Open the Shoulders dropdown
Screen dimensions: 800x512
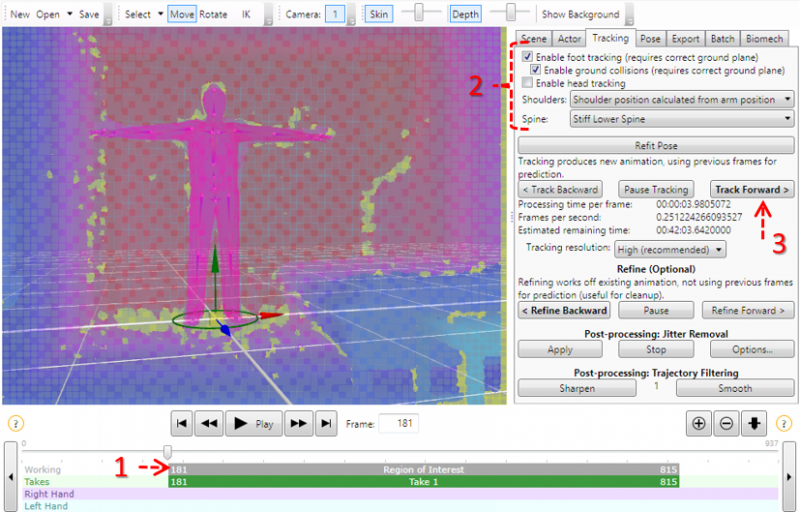682,99
